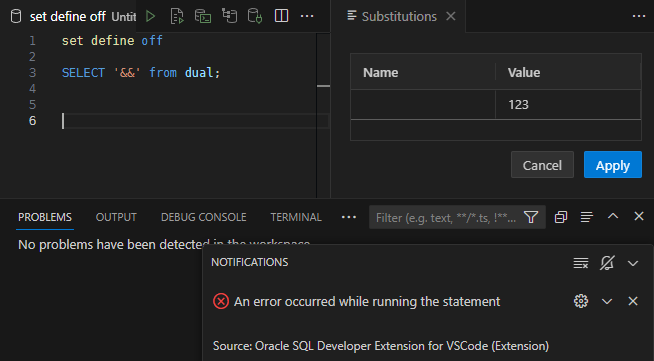Click the Explain Plan tree icon
This screenshot has height=361, width=654.
pyautogui.click(x=229, y=16)
